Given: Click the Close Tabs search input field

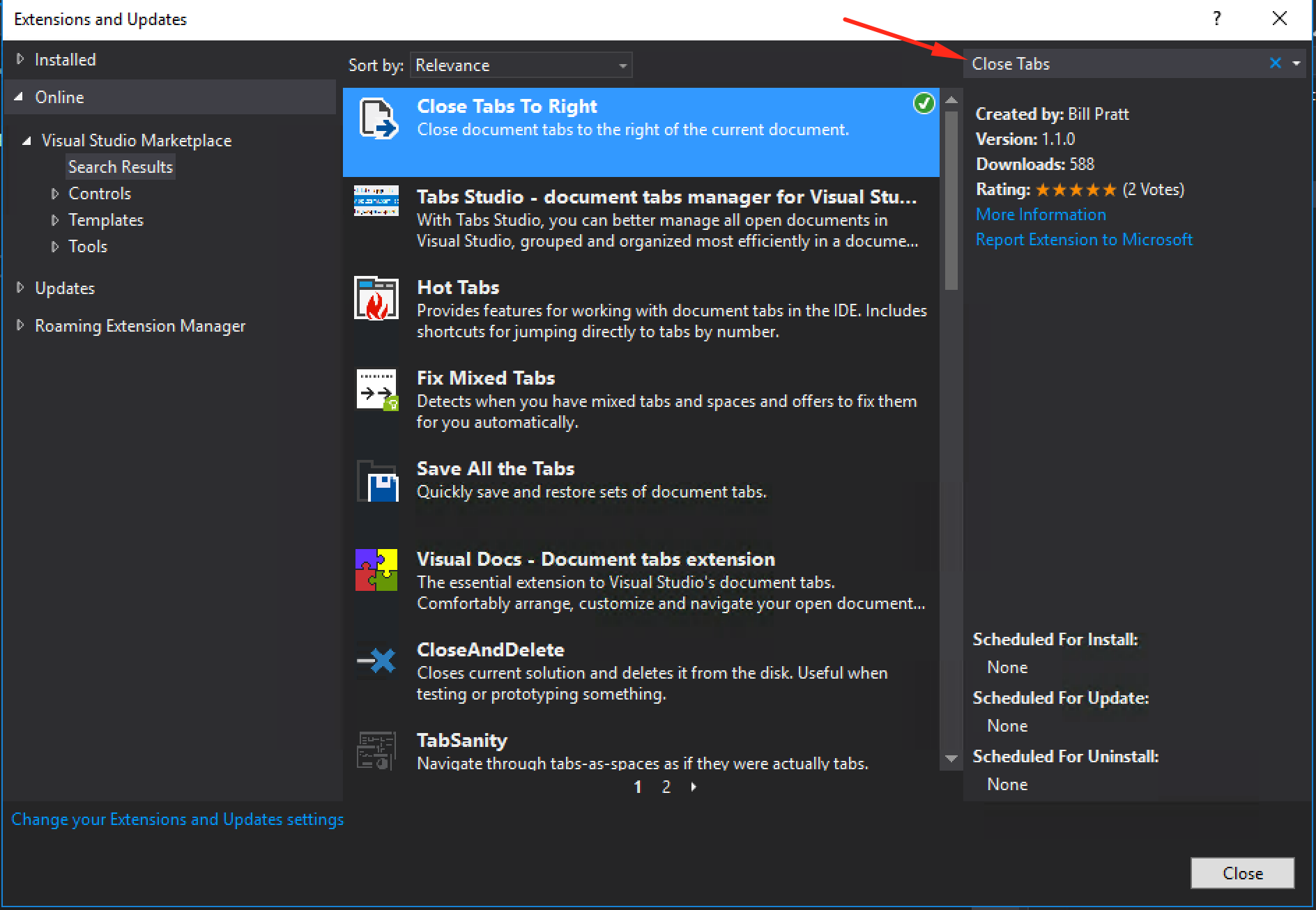Looking at the screenshot, I should [1117, 63].
